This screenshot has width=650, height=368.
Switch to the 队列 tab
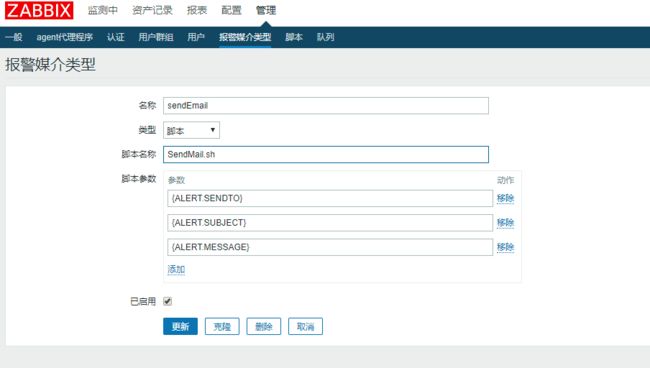pos(325,37)
